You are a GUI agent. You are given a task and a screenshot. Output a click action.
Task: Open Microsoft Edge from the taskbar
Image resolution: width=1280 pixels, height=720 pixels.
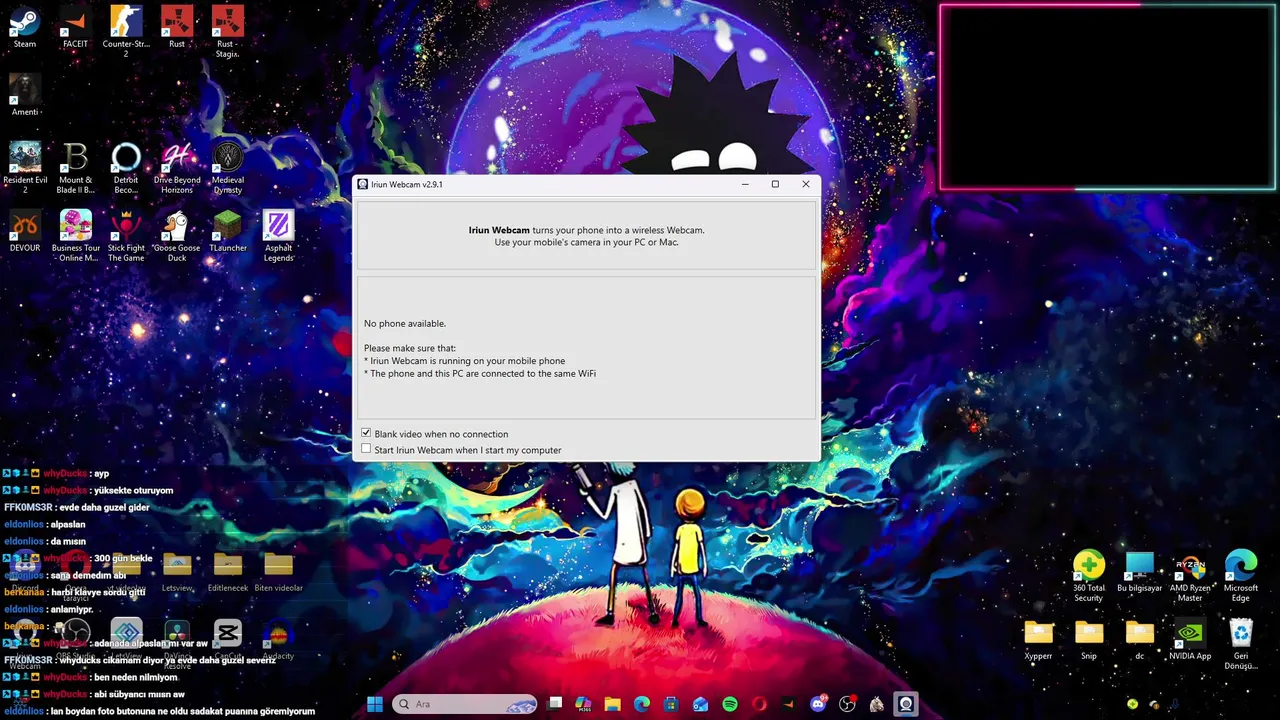click(641, 704)
